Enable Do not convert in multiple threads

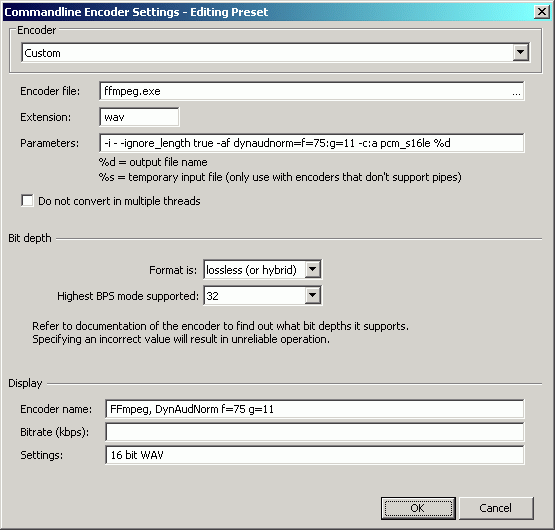coord(27,201)
